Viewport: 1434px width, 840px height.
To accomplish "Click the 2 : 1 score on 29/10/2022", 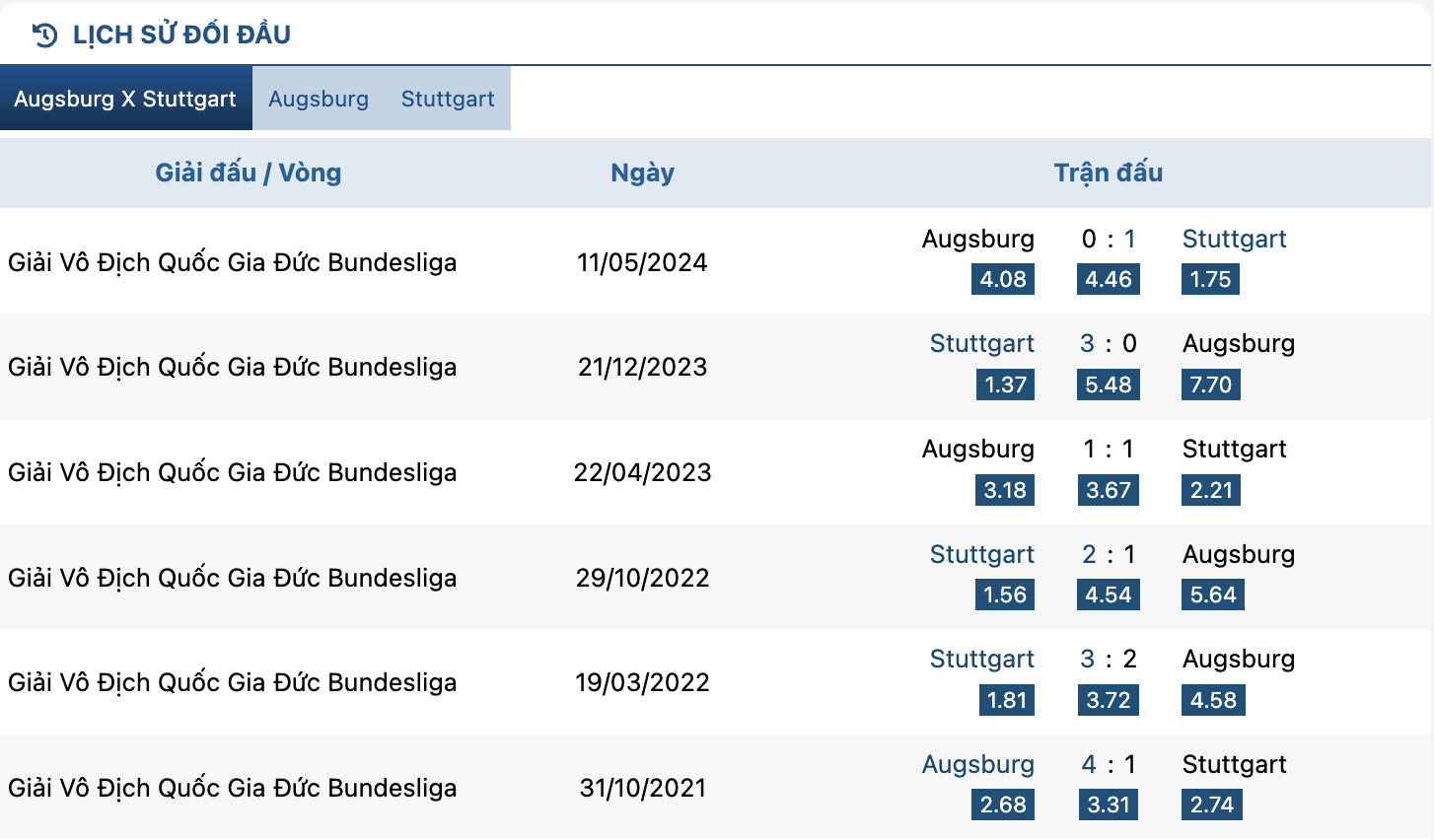I will (1109, 554).
